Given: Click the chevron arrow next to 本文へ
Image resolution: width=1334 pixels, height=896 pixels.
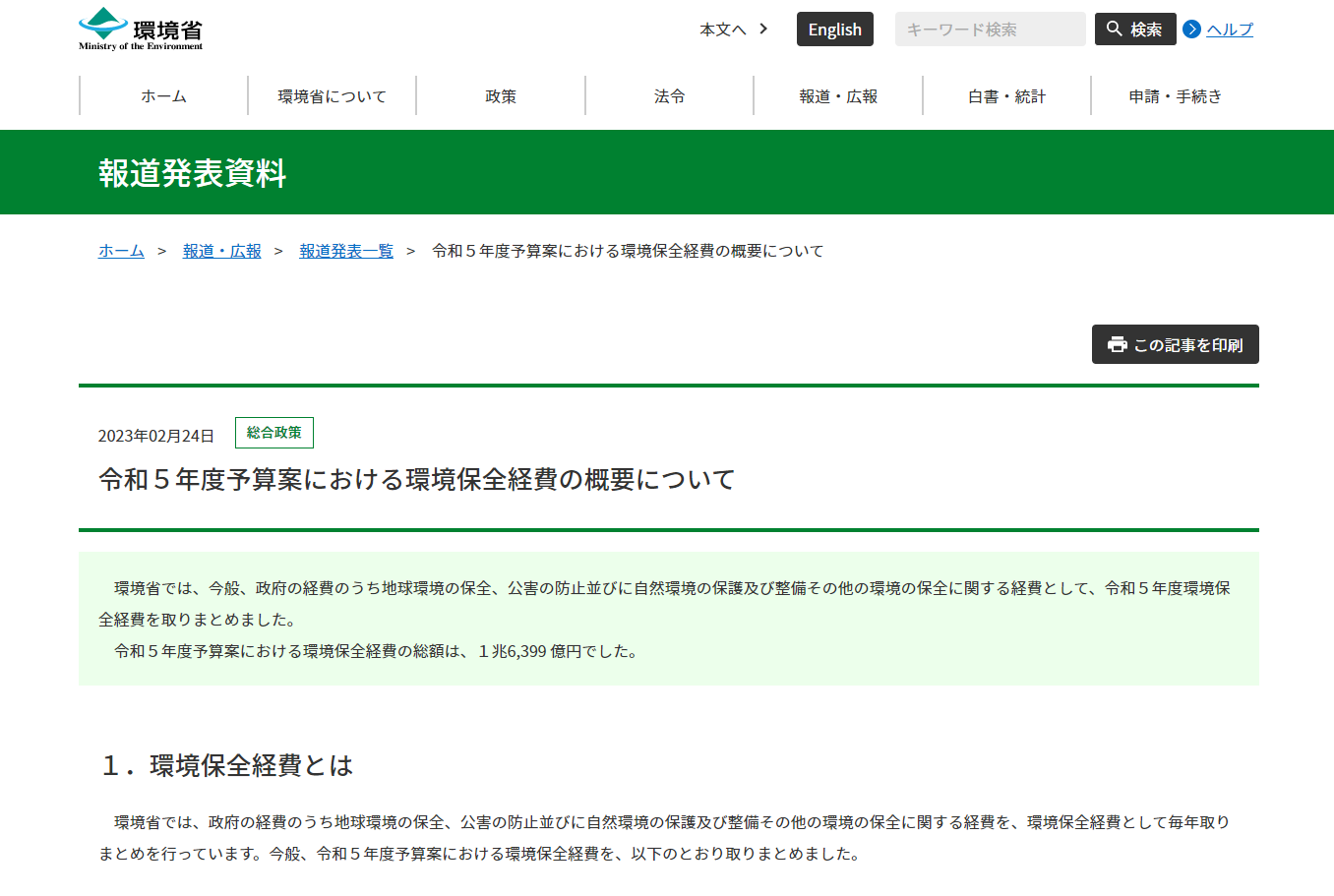Looking at the screenshot, I should 762,30.
